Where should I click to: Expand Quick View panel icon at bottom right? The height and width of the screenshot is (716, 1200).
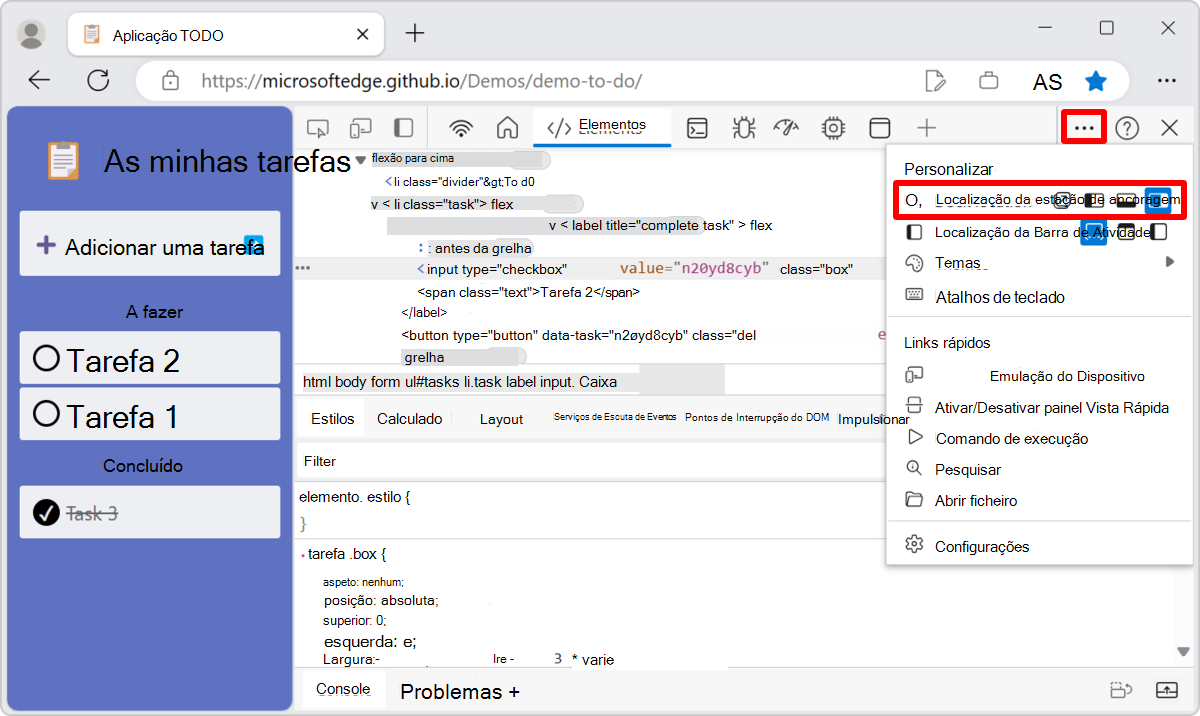coord(1166,690)
